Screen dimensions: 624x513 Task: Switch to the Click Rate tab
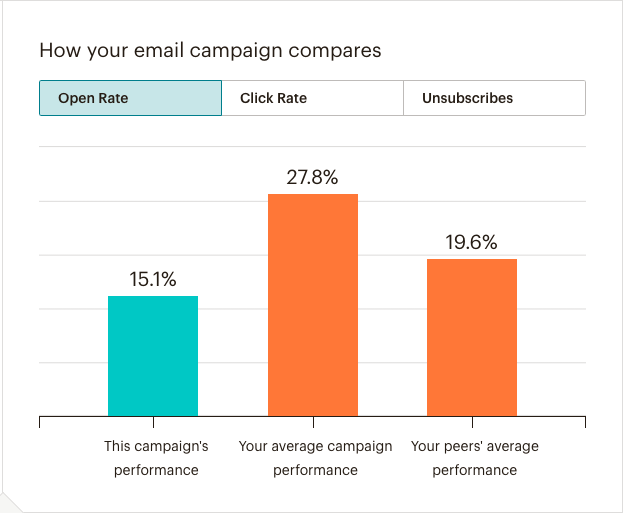pos(312,99)
